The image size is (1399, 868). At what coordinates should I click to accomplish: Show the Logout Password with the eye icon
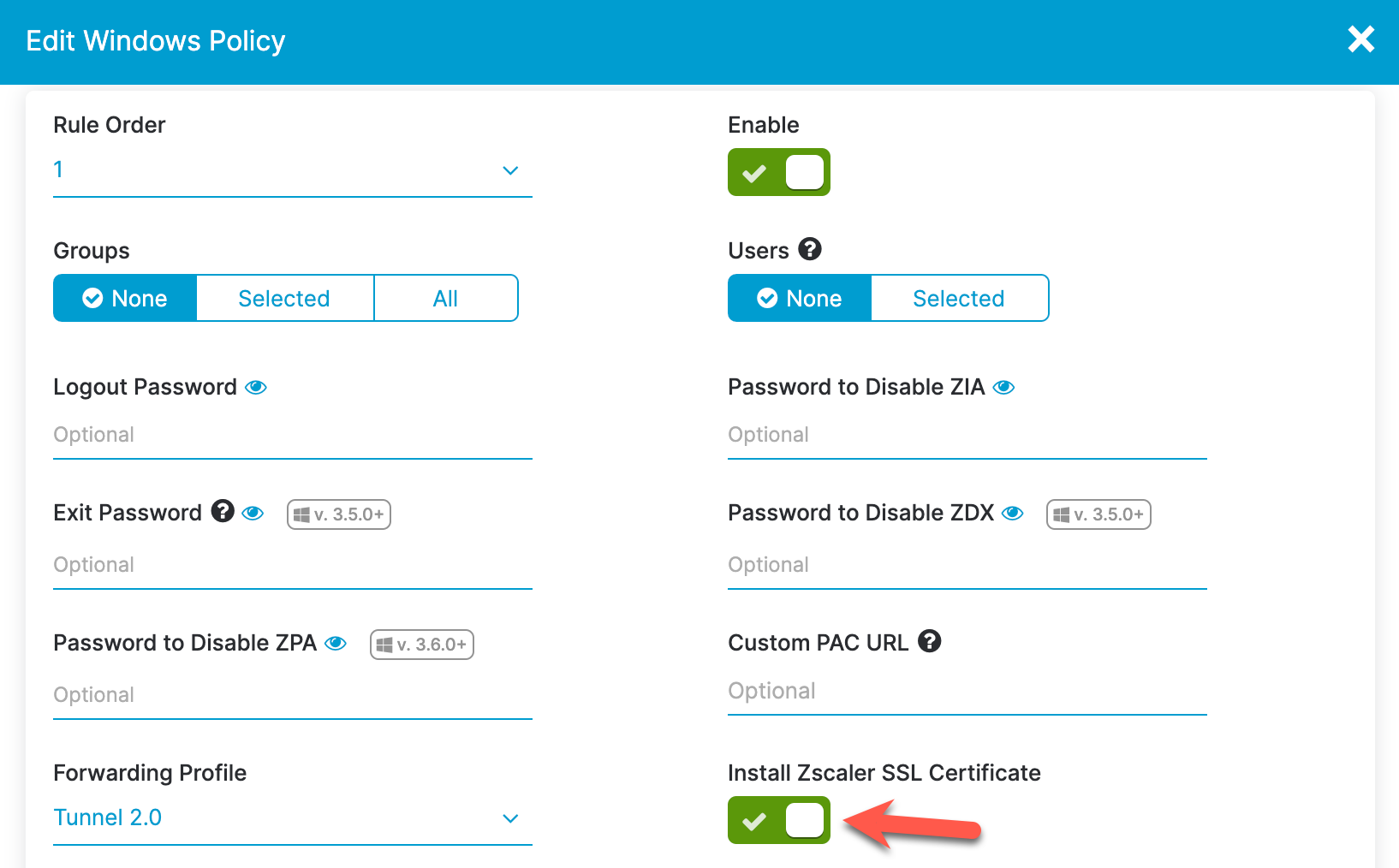(256, 387)
